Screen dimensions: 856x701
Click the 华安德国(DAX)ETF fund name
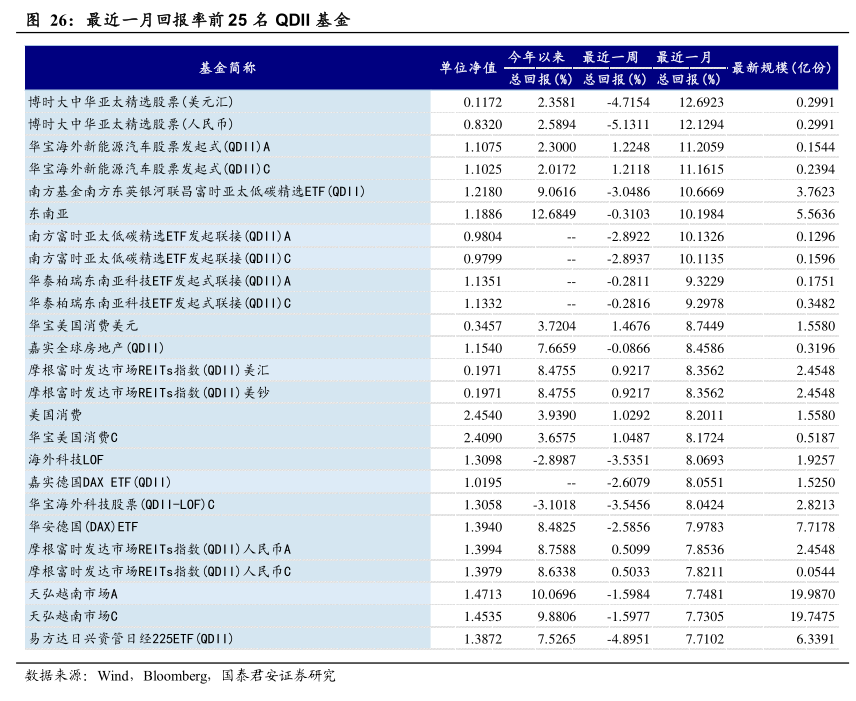[84, 526]
